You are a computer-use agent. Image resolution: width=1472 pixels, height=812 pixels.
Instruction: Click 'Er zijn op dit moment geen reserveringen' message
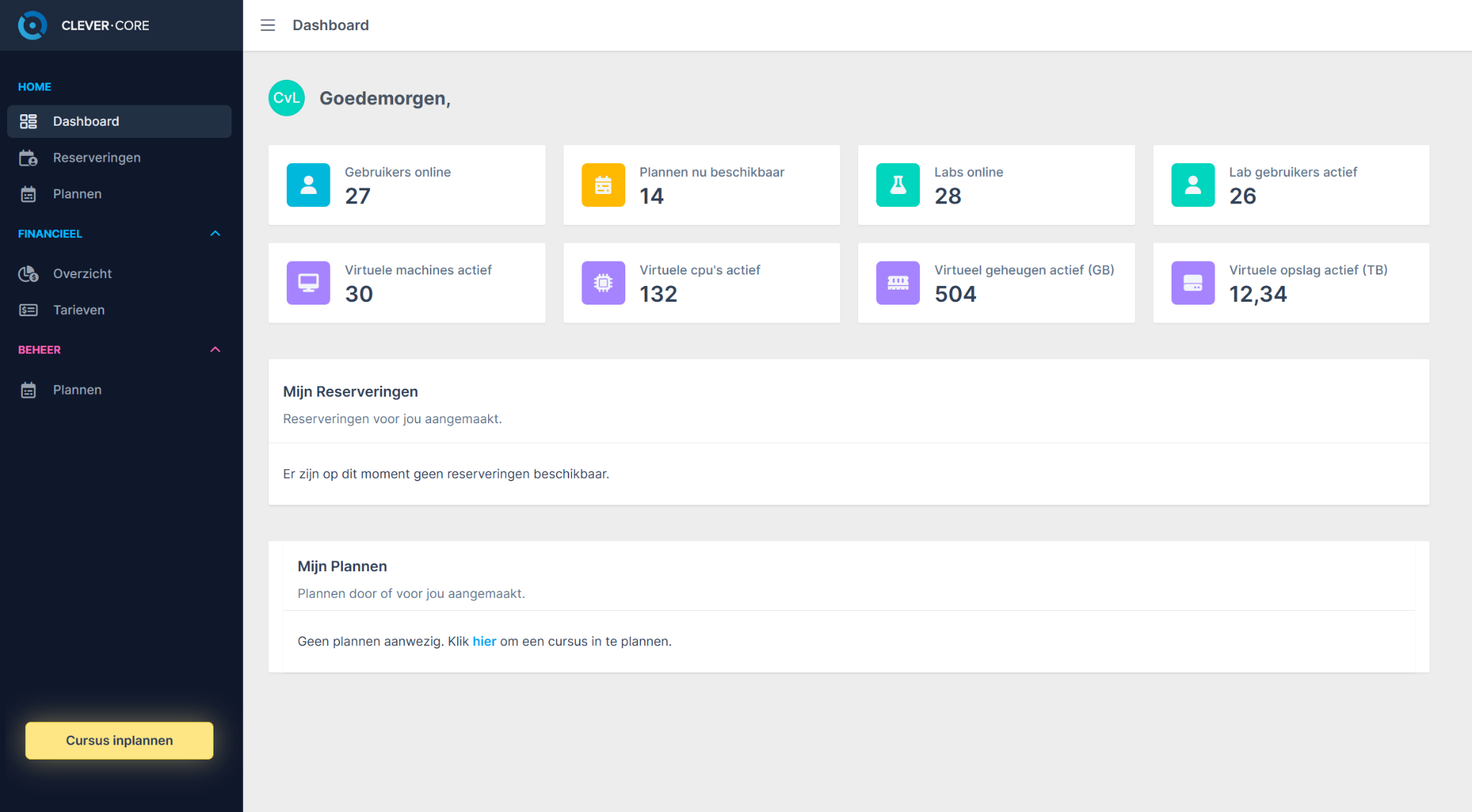pyautogui.click(x=446, y=474)
